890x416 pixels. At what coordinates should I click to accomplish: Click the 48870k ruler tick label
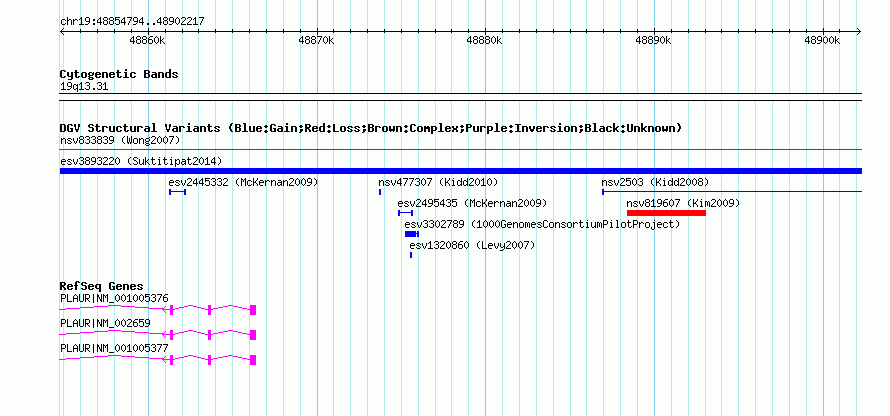coord(316,41)
